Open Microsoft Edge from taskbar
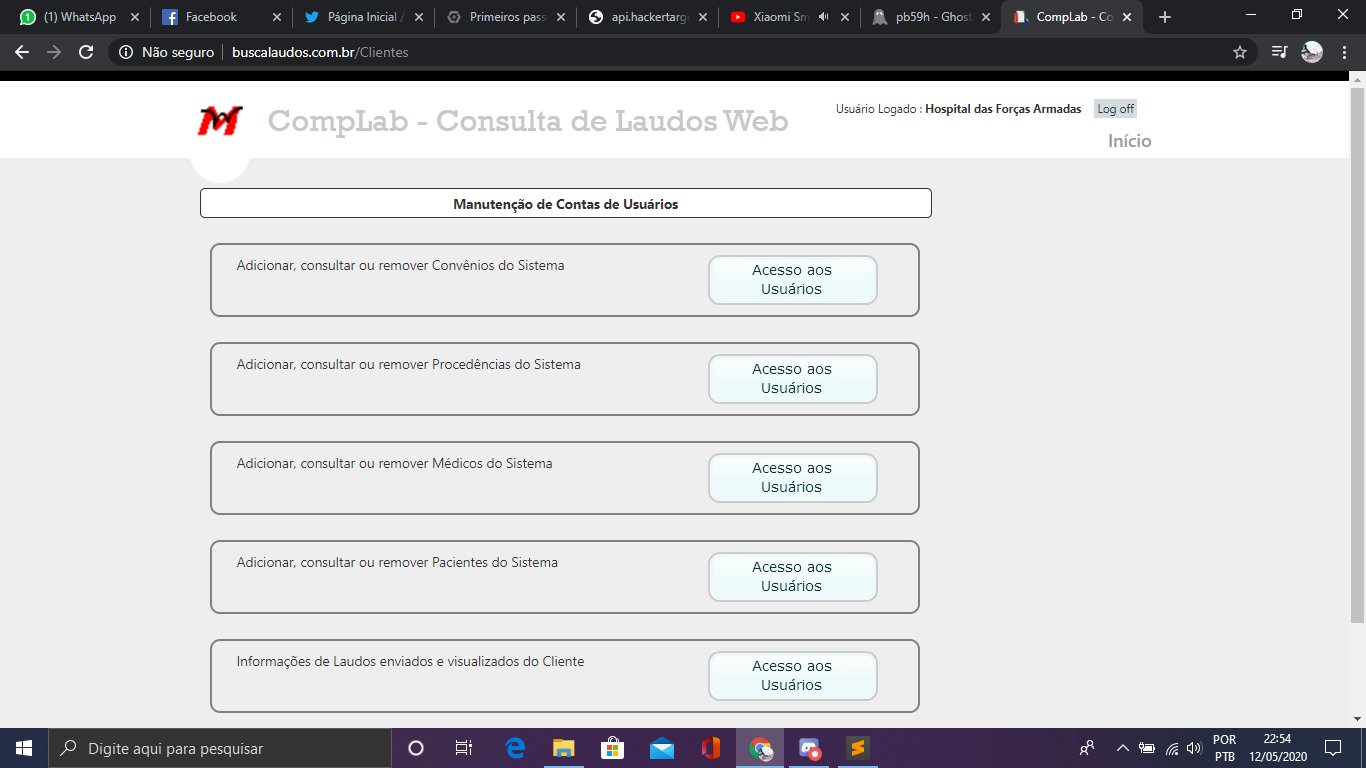Image resolution: width=1366 pixels, height=768 pixels. pyautogui.click(x=515, y=748)
